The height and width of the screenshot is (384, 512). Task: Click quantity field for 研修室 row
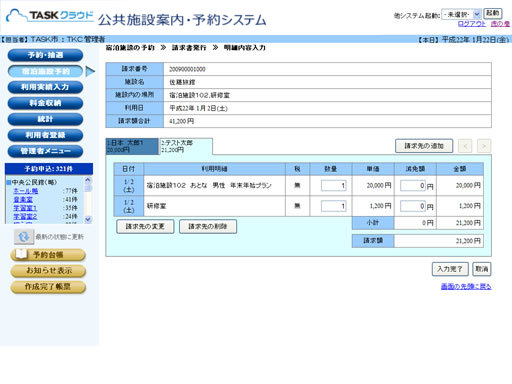tap(334, 206)
